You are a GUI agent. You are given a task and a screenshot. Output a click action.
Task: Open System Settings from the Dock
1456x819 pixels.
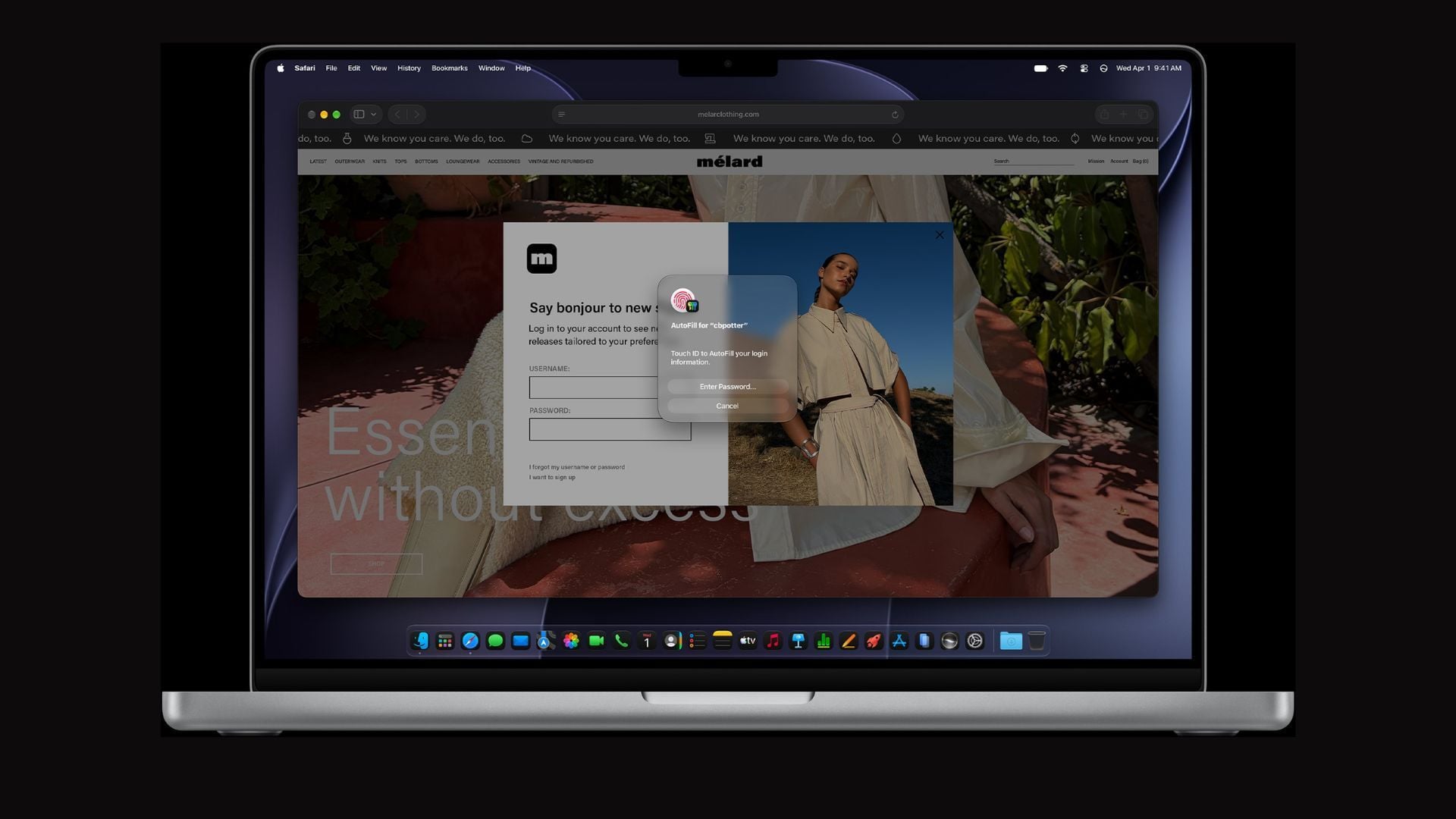coord(974,642)
